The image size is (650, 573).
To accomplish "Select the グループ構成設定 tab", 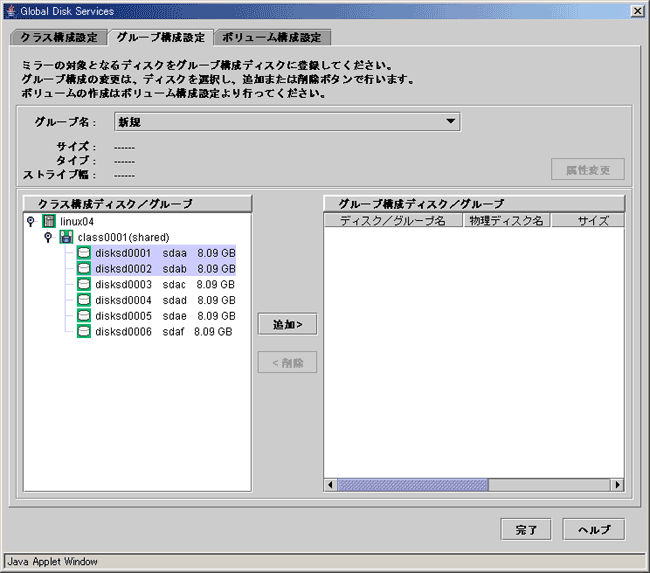I will [x=161, y=37].
